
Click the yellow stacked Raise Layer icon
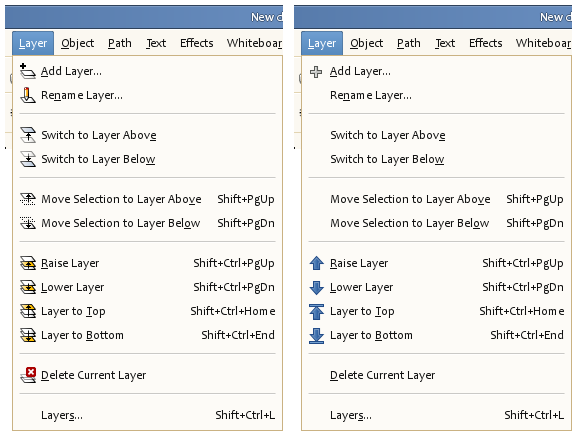click(x=28, y=263)
